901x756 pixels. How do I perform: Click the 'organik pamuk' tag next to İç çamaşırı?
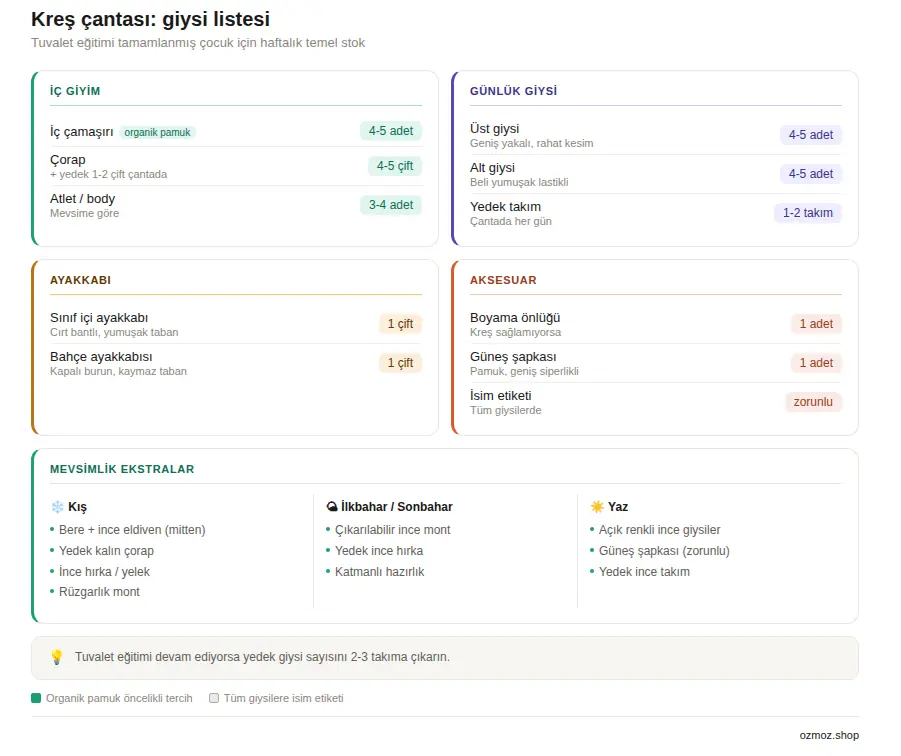click(x=158, y=132)
